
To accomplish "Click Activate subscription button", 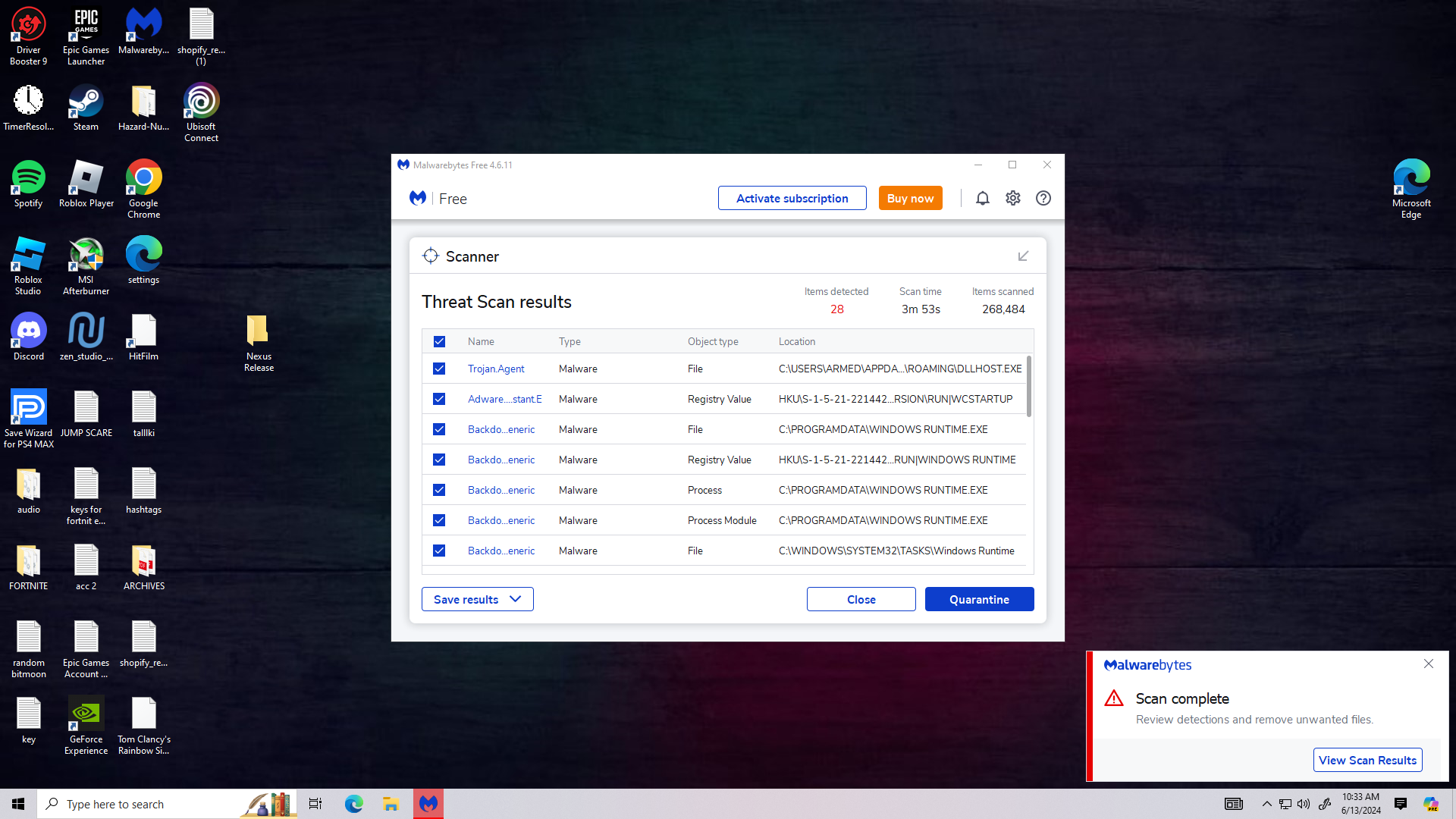I will tap(792, 198).
